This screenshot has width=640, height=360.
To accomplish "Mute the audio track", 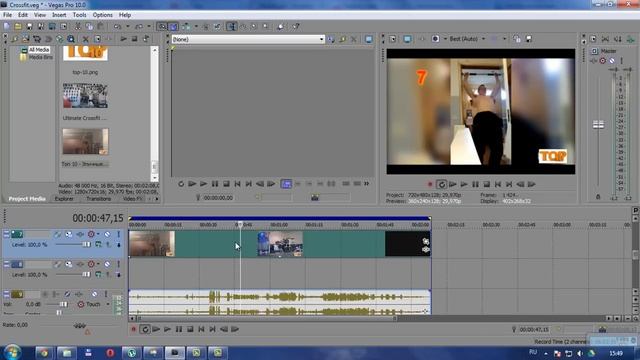I will coord(94,294).
